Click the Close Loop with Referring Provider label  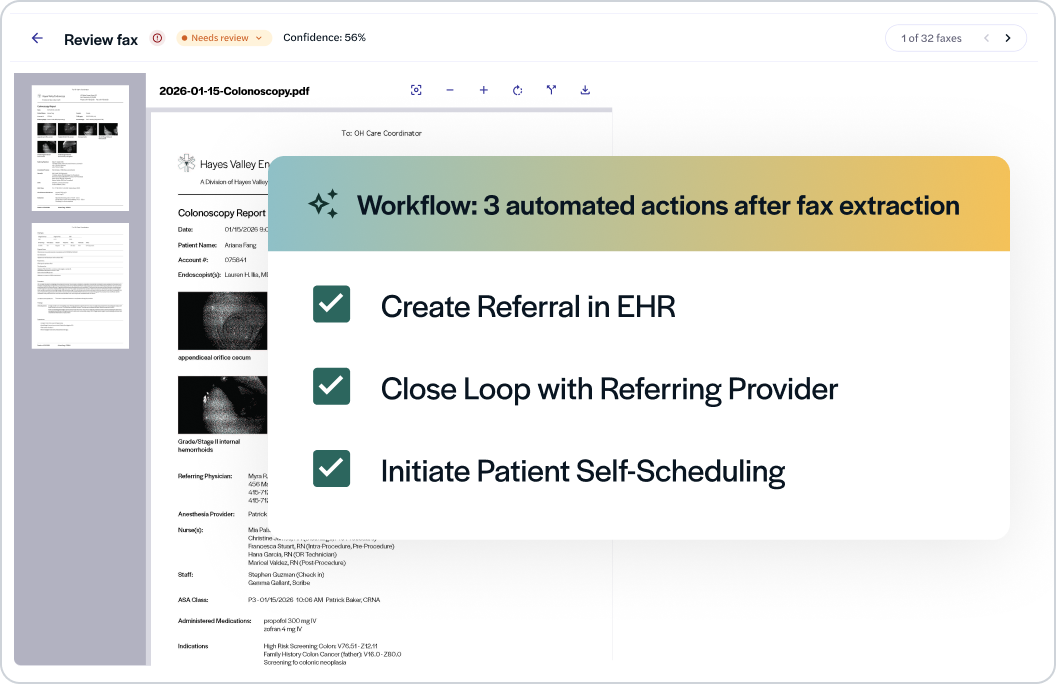(x=609, y=389)
